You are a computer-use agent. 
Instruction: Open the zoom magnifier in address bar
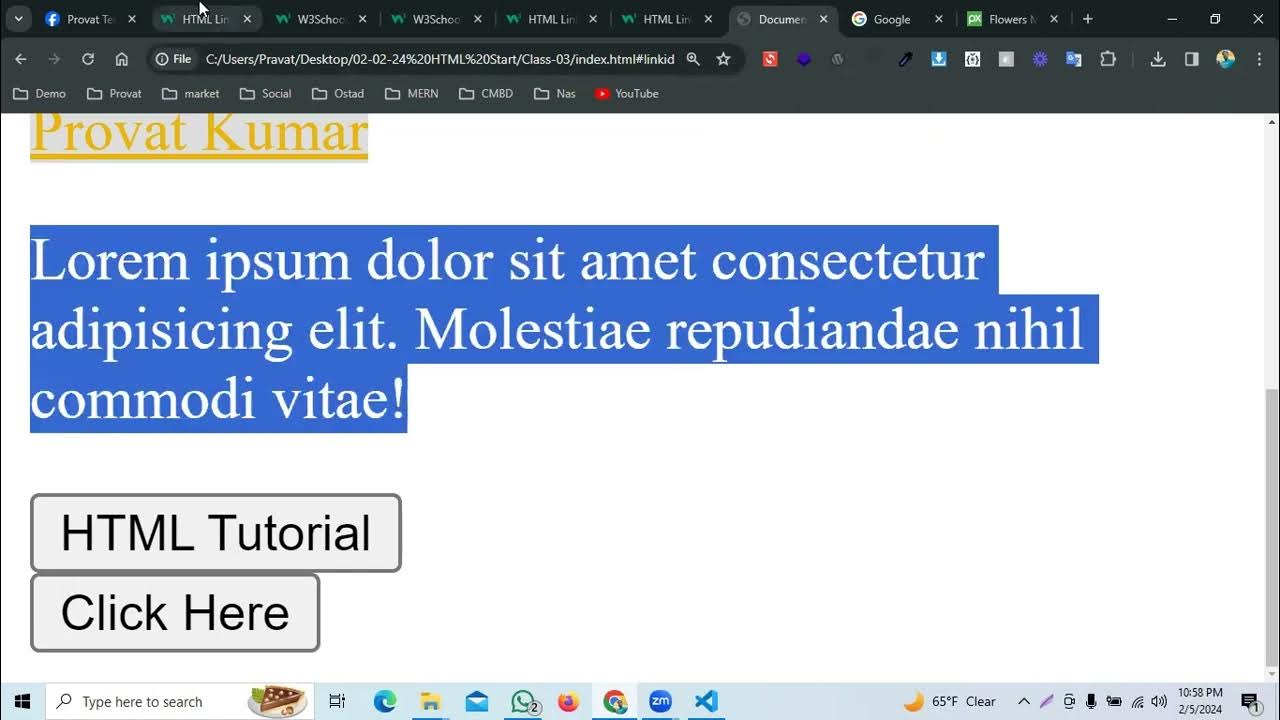point(693,59)
